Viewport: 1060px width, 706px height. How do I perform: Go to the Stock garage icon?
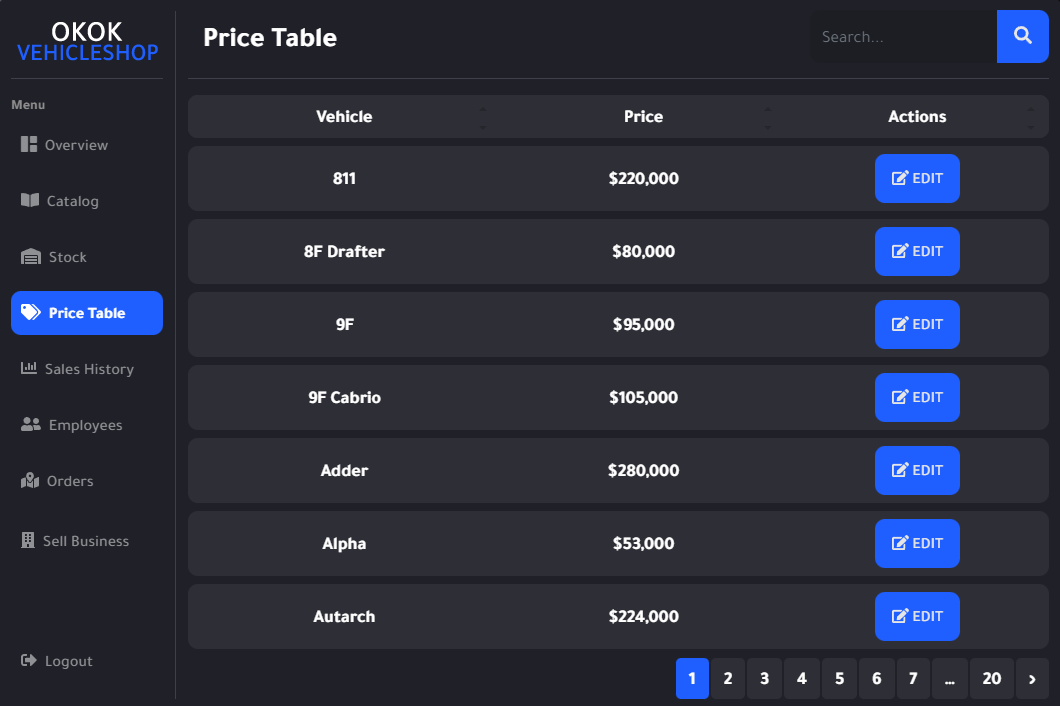pos(31,257)
